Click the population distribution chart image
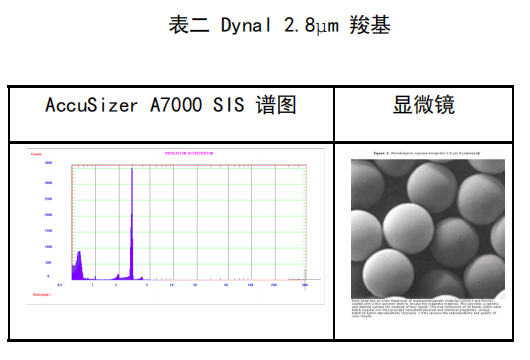 pyautogui.click(x=175, y=226)
